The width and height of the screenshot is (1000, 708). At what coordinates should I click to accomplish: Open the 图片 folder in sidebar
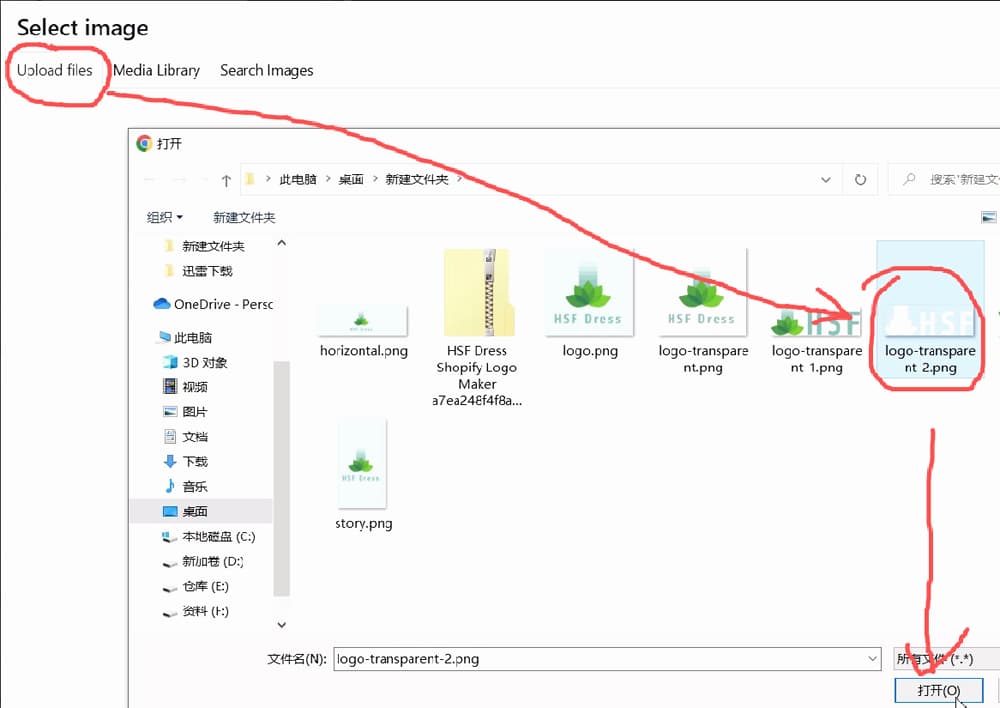pos(186,412)
